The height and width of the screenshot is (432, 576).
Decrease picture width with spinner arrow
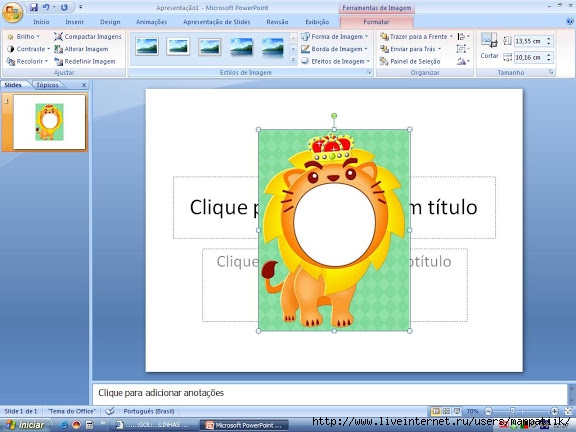tap(549, 60)
